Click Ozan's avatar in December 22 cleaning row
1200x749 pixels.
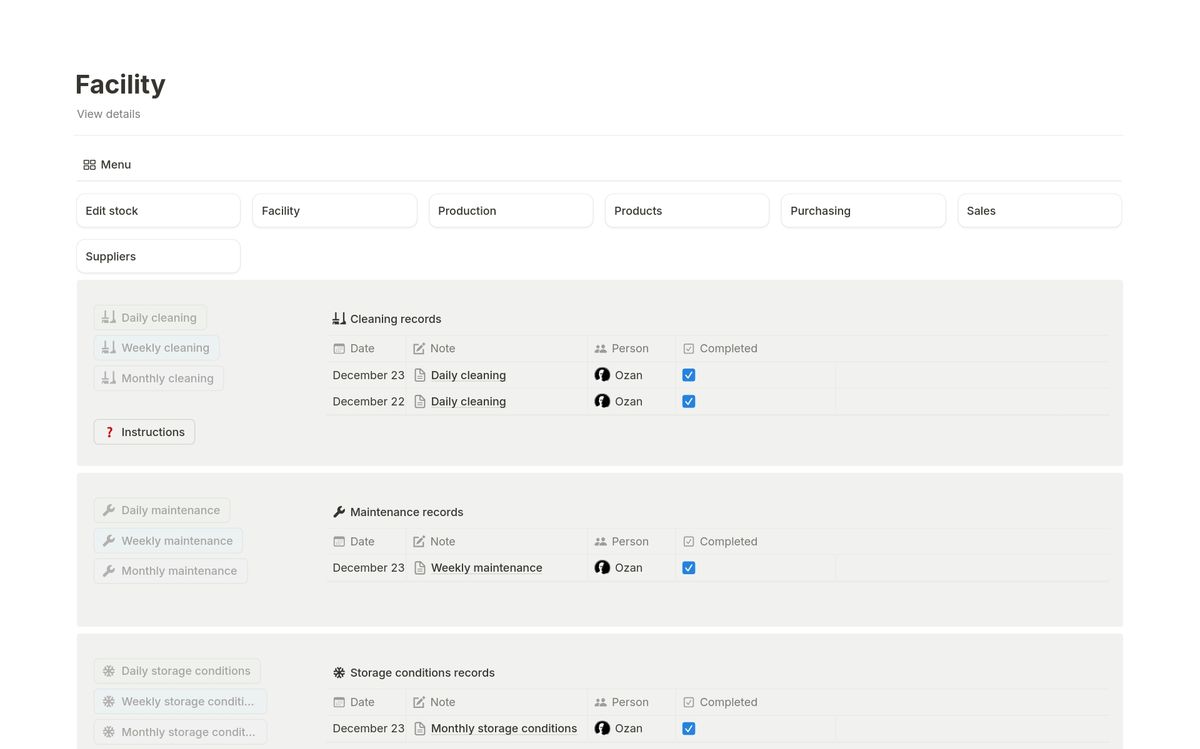602,401
